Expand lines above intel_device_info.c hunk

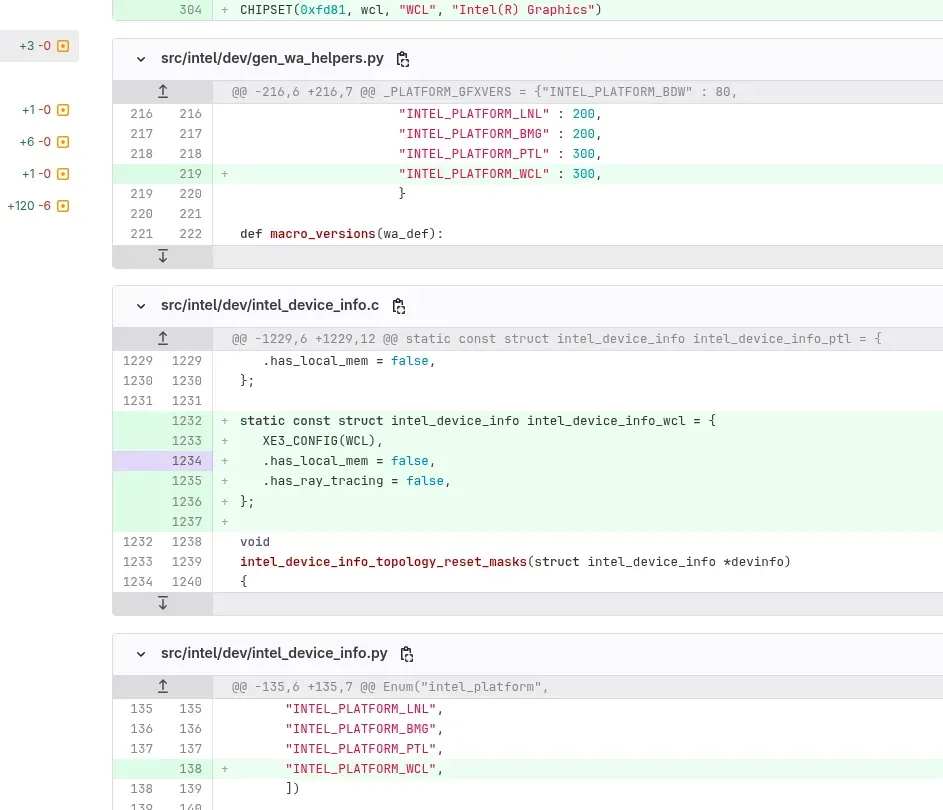pyautogui.click(x=162, y=339)
